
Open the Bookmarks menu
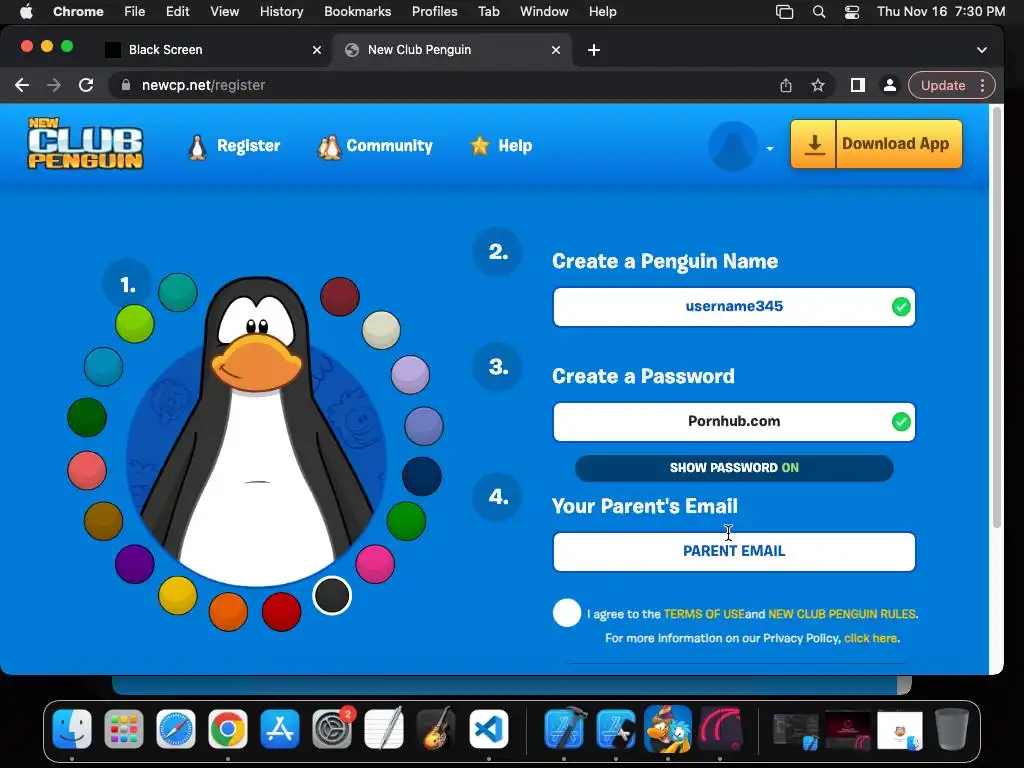[x=357, y=12]
